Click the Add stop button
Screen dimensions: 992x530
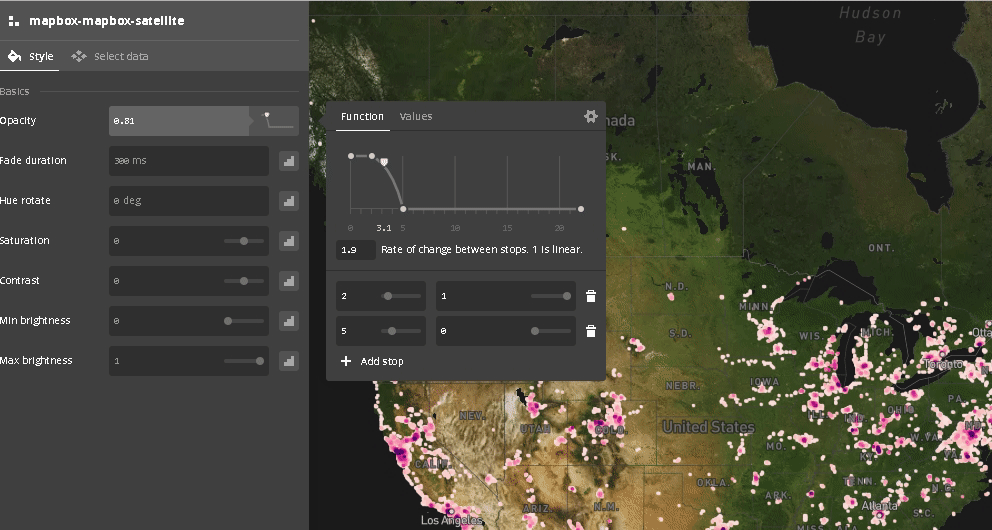tap(372, 361)
